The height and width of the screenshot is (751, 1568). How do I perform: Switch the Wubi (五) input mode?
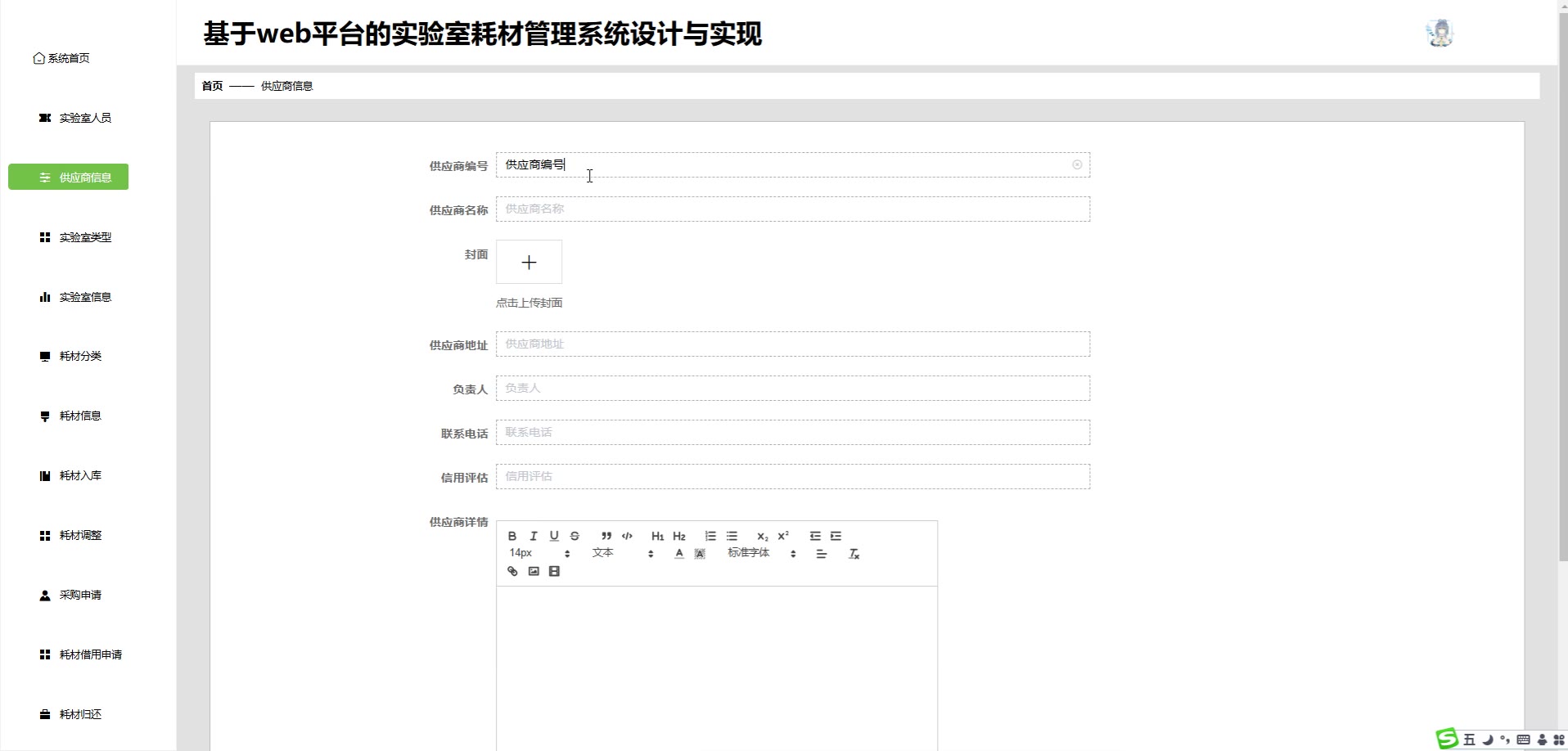click(1469, 740)
